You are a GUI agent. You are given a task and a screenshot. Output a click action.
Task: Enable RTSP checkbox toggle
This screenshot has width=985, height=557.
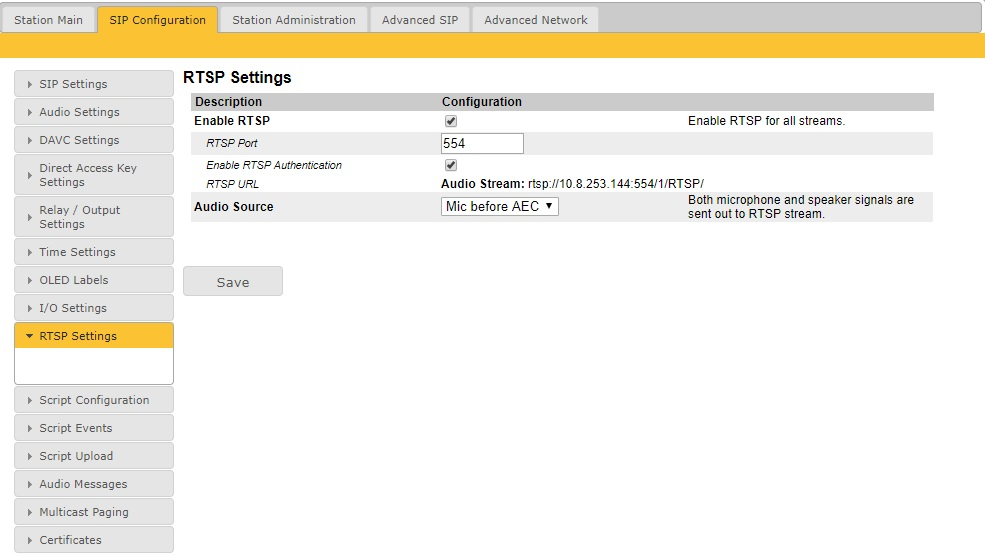pos(451,121)
